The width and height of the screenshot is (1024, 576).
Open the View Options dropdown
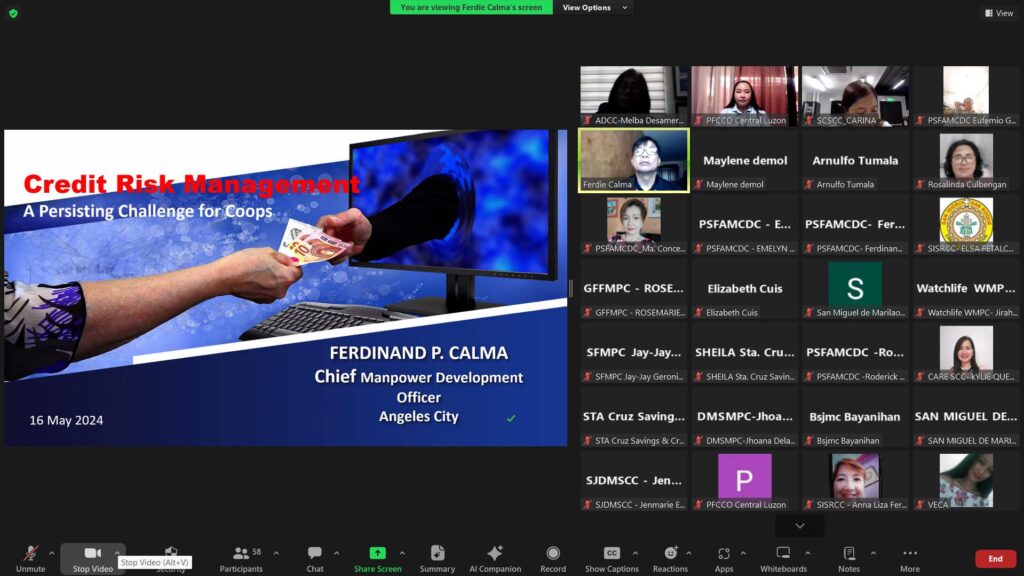tap(594, 7)
